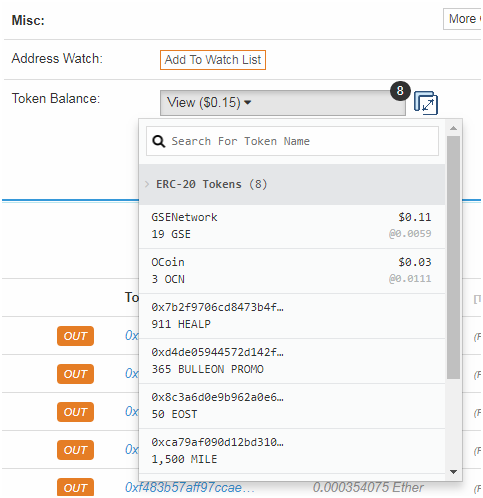
Task: Open the More options button
Action: 462,19
